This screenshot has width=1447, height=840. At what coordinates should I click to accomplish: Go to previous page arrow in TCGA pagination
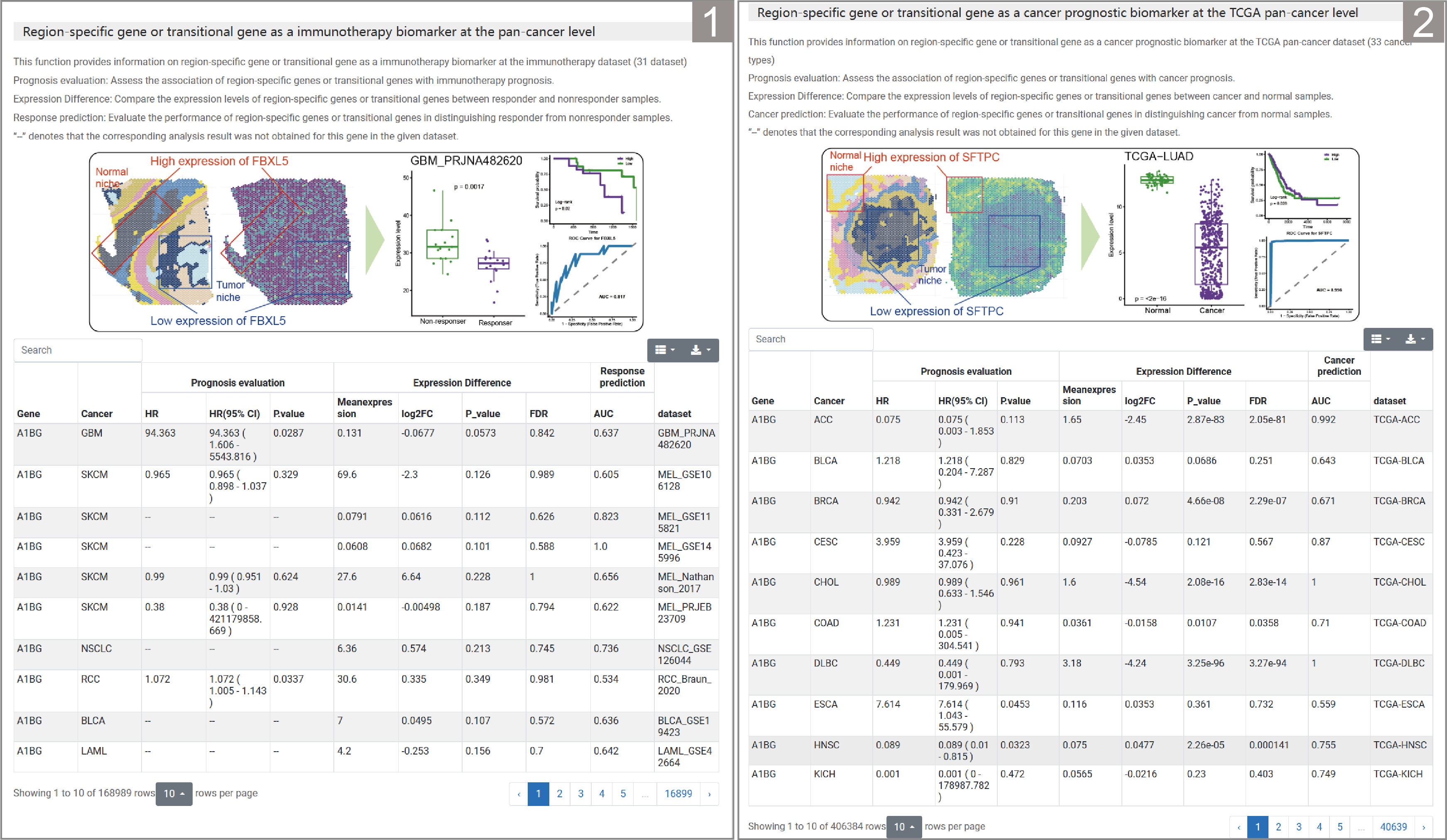pos(1239,827)
